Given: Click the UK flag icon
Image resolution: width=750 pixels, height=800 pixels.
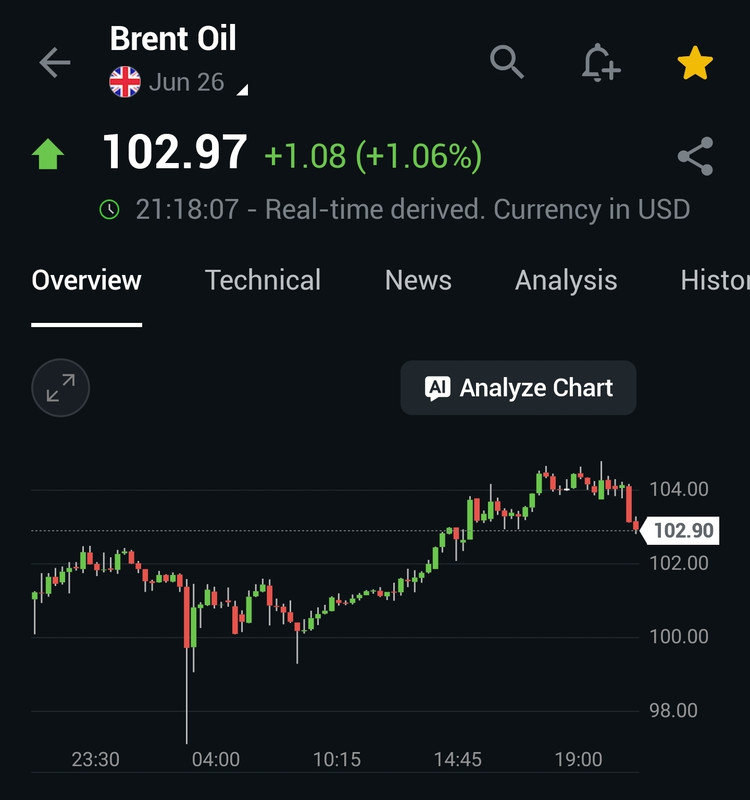Looking at the screenshot, I should tap(125, 82).
